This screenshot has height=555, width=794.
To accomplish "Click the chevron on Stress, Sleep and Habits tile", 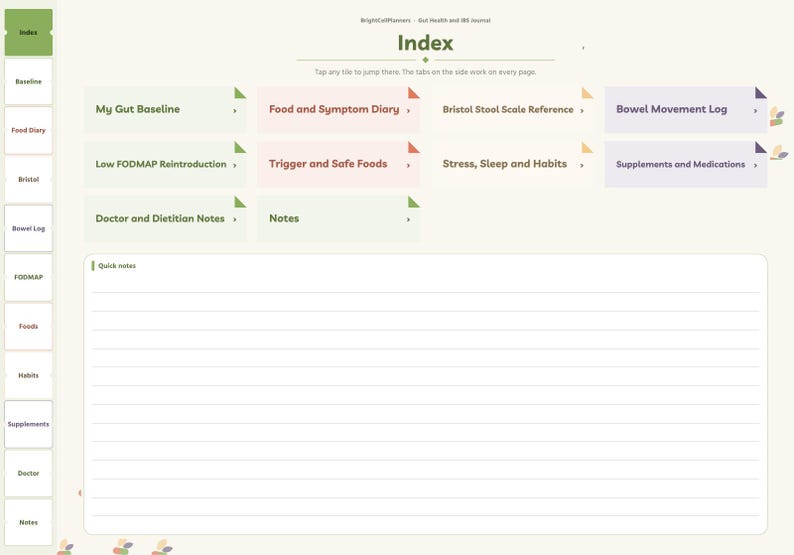I will click(x=582, y=165).
